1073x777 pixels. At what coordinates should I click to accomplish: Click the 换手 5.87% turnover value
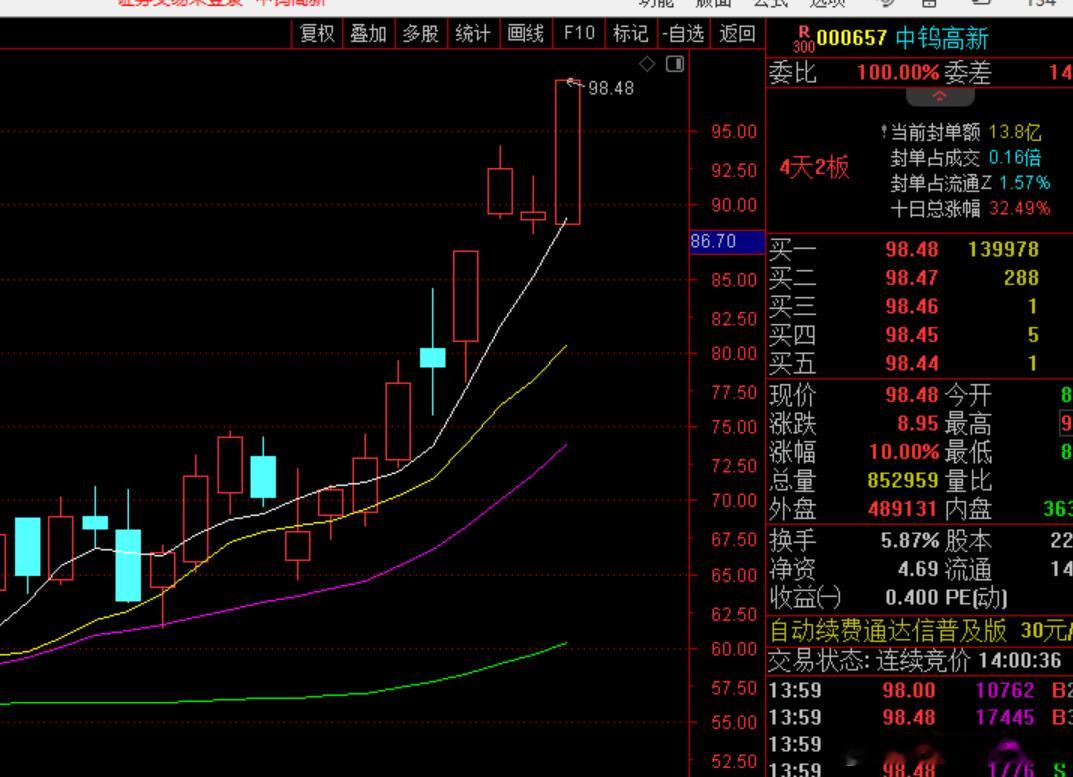point(909,541)
